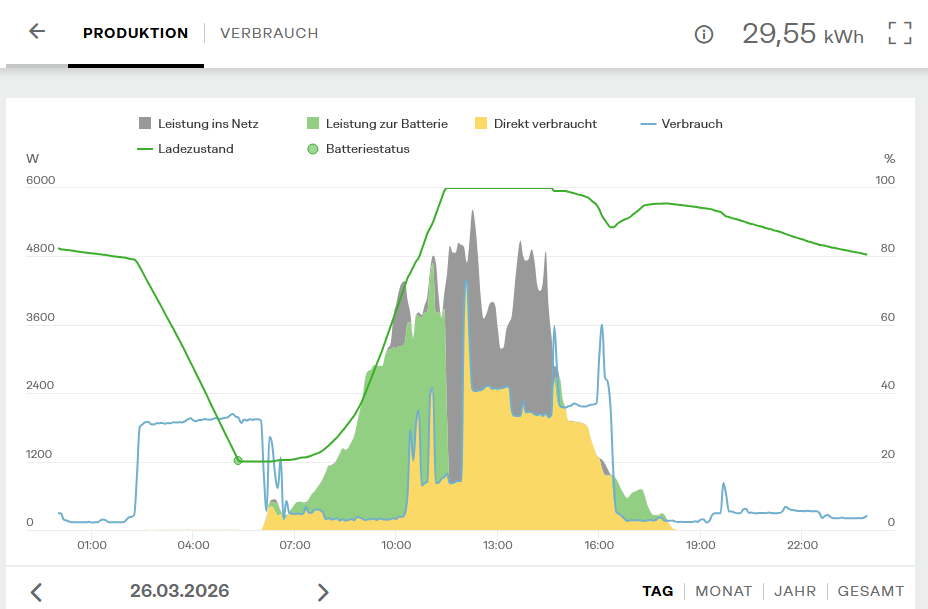Toggle the Ladezustand line legend

[x=185, y=149]
